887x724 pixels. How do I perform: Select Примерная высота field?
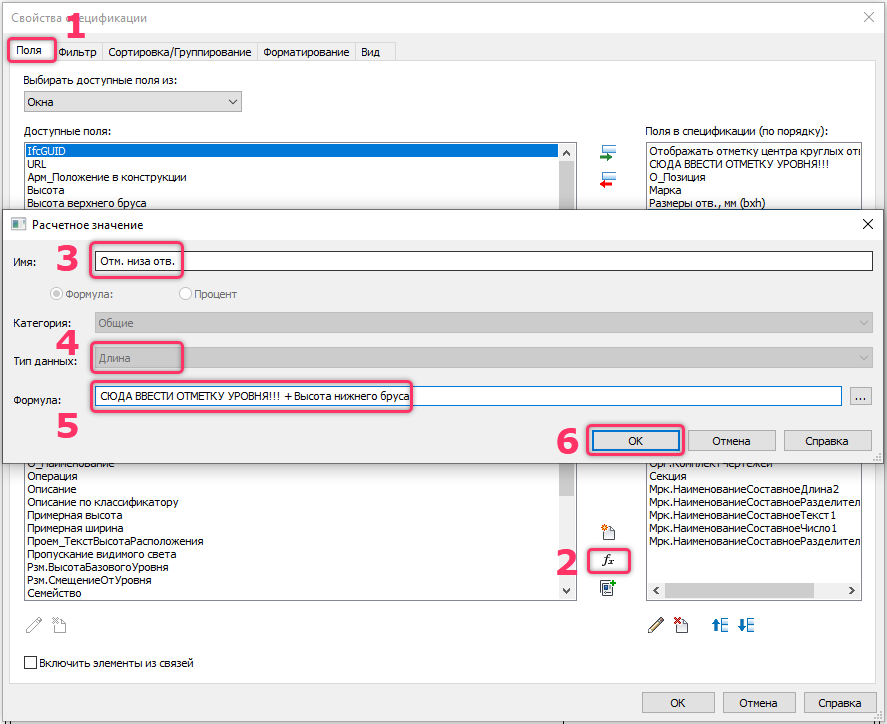(292, 515)
